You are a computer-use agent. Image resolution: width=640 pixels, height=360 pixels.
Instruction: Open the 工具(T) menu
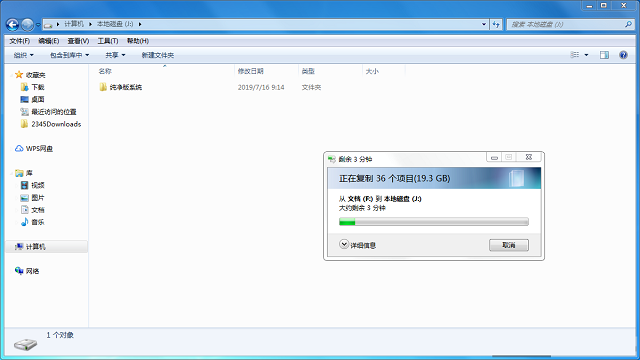(108, 41)
